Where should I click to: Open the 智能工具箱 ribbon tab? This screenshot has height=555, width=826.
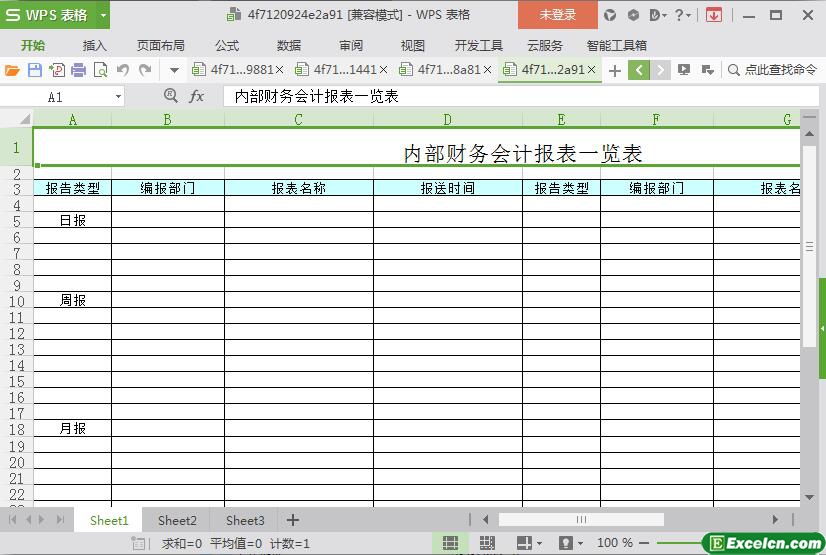click(x=616, y=46)
